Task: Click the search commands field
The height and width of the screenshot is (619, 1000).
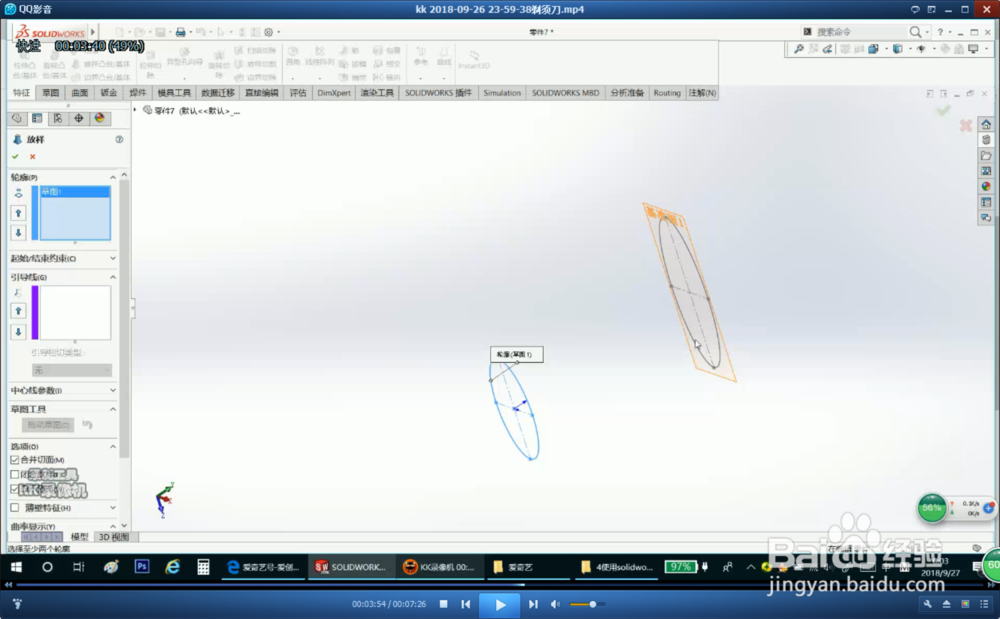Action: coord(860,32)
